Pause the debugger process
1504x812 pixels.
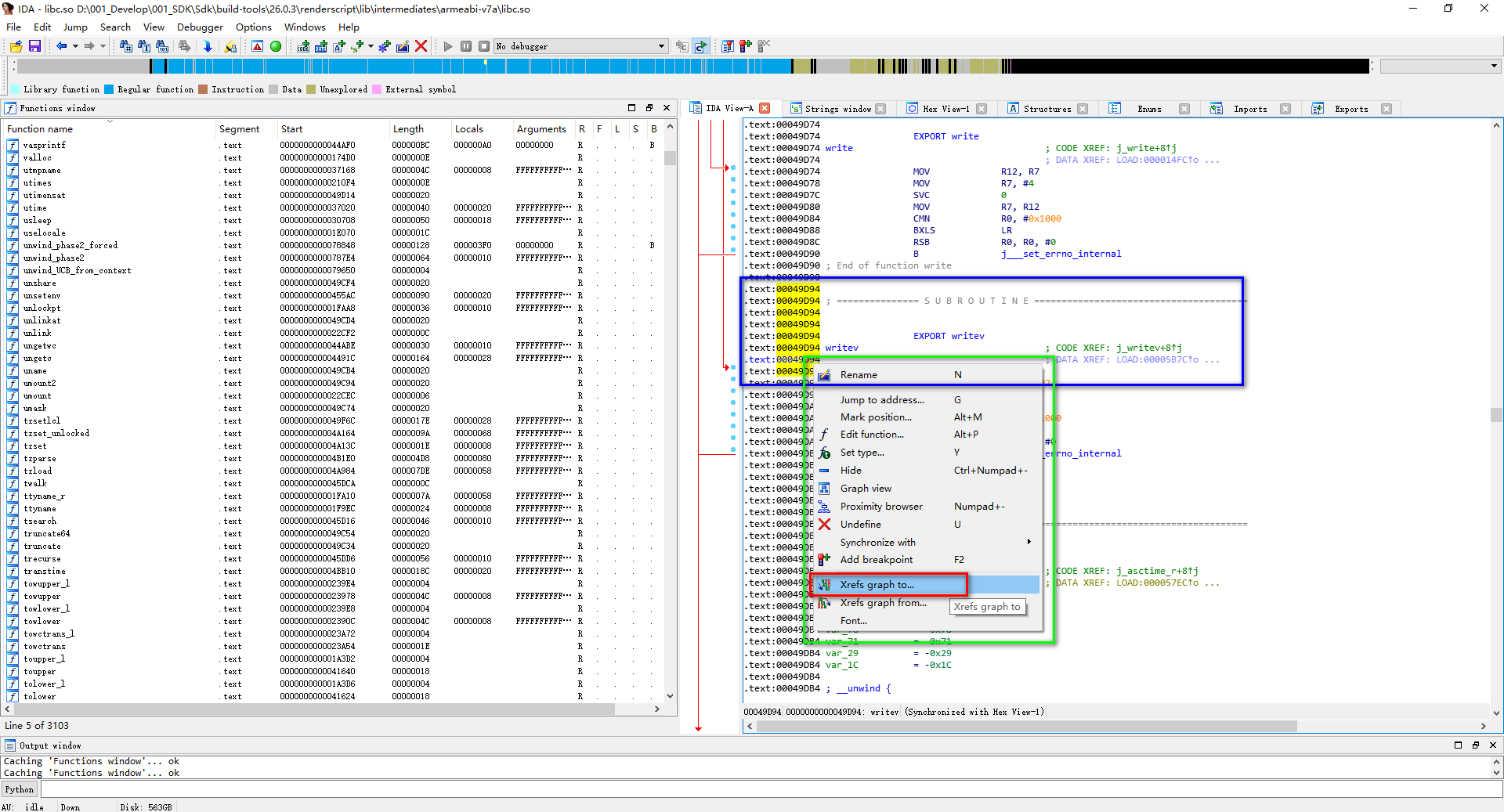tap(466, 46)
